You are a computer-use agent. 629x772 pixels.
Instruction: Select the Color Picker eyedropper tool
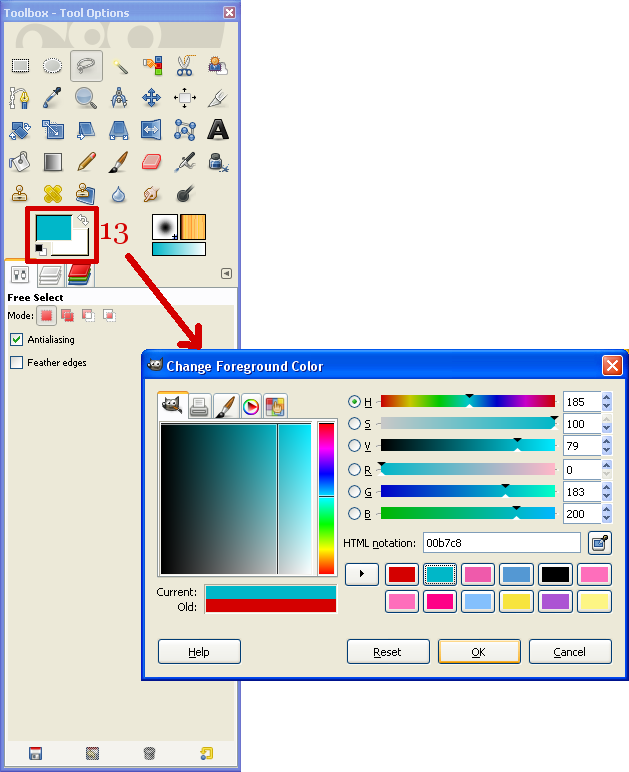click(53, 98)
